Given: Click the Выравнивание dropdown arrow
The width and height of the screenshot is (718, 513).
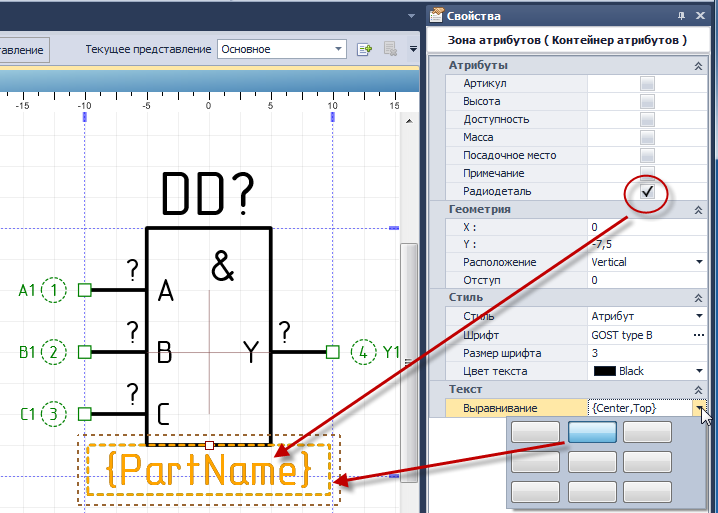Looking at the screenshot, I should click(x=700, y=408).
